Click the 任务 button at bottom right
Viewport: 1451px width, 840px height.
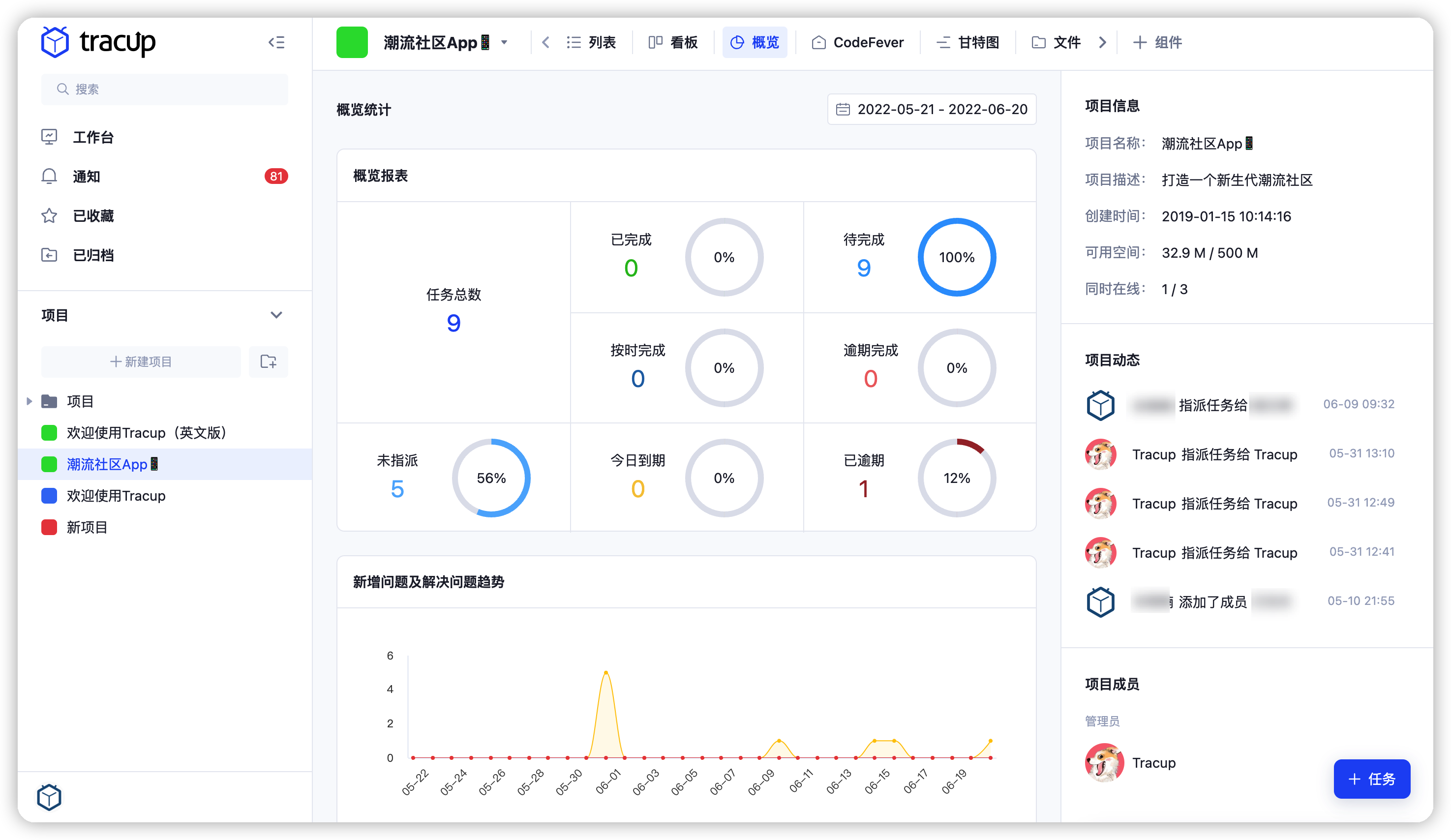click(1372, 779)
